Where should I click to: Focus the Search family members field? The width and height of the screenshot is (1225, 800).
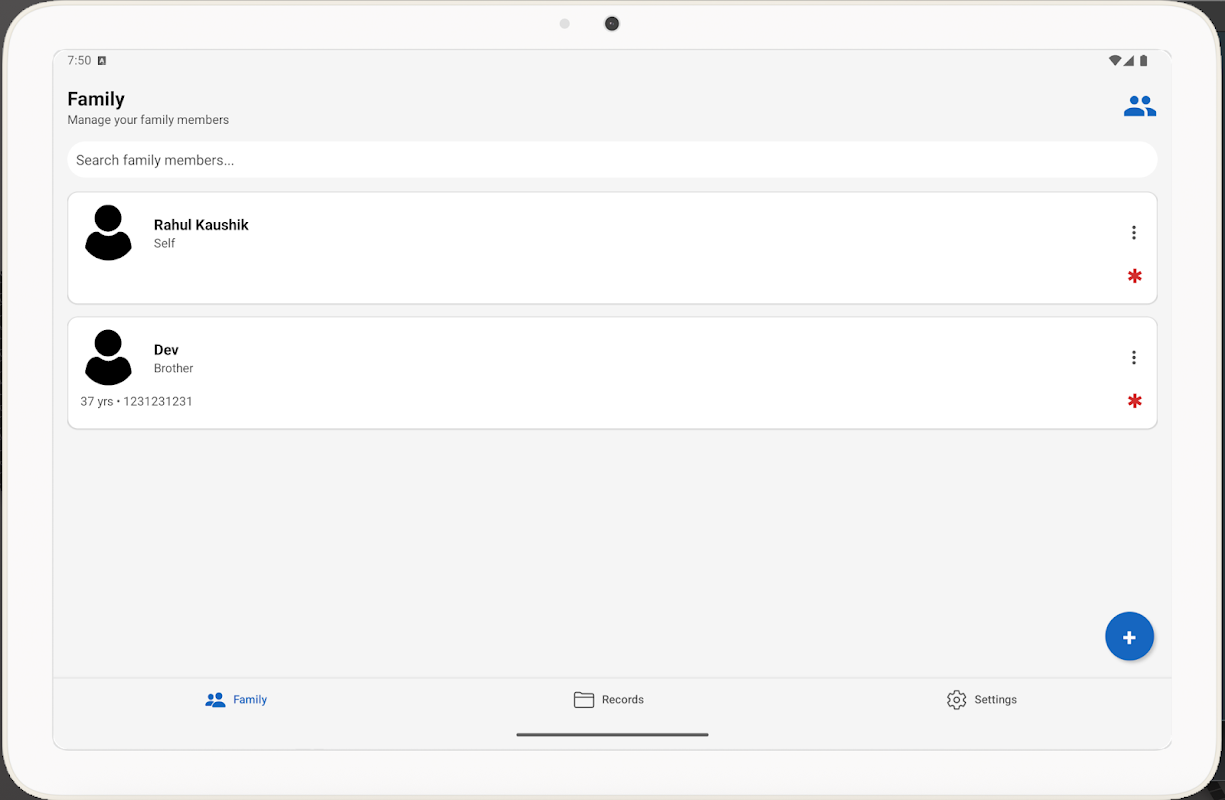612,160
